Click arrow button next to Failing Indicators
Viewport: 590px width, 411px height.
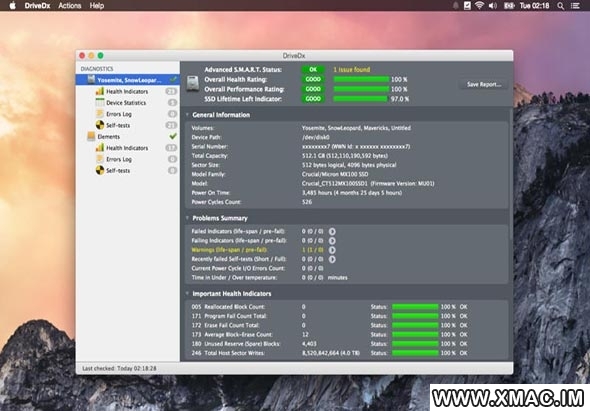pos(332,241)
